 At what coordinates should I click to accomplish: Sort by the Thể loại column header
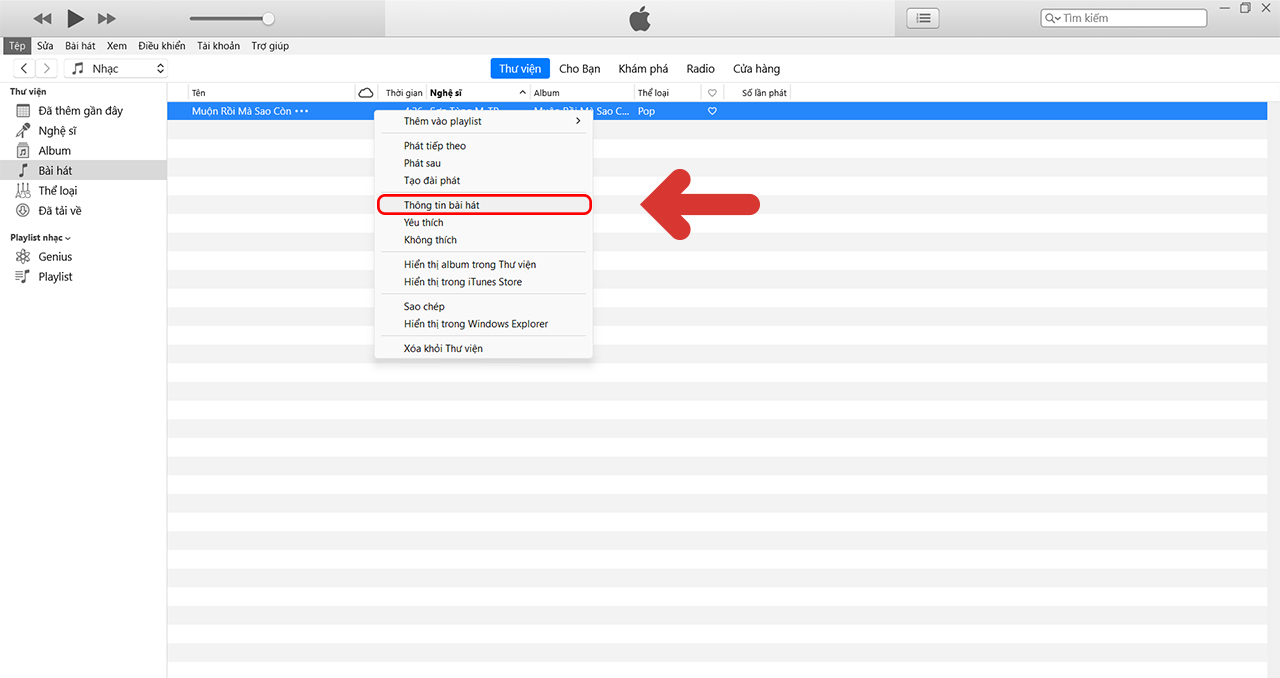coord(667,93)
